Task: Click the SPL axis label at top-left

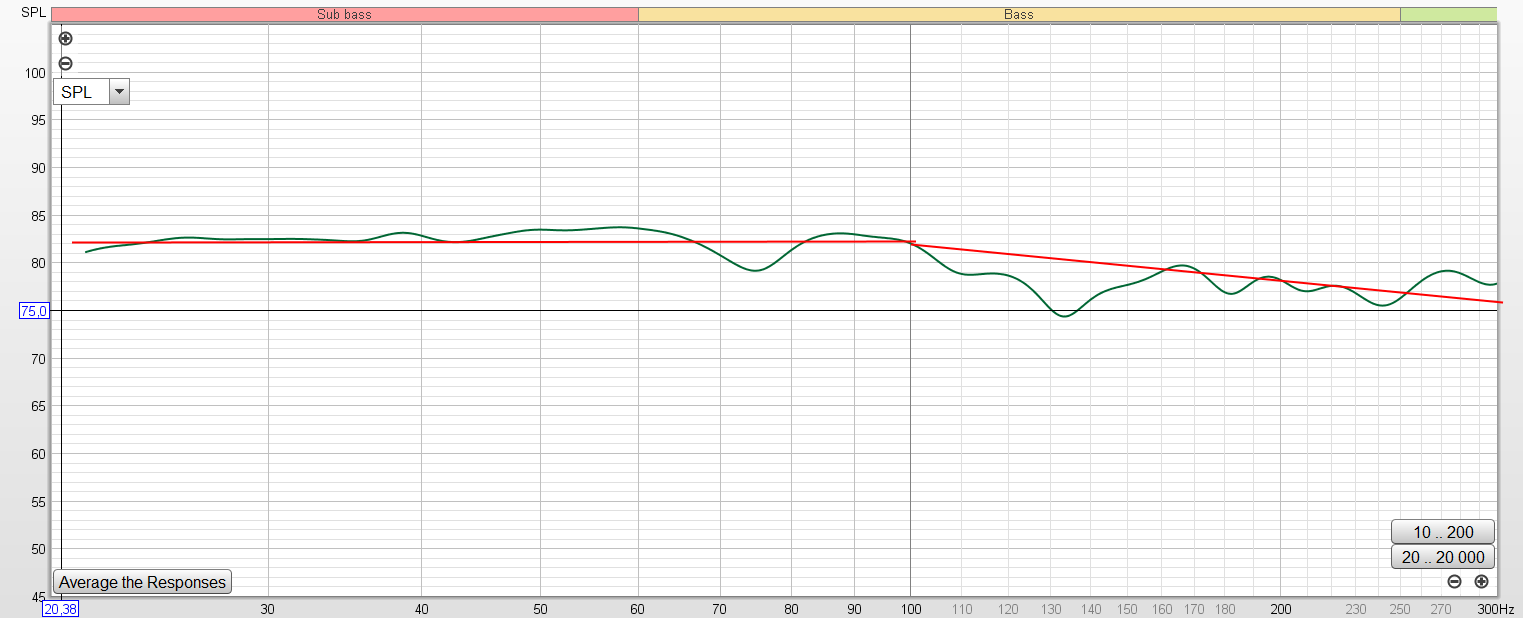Action: pos(34,13)
